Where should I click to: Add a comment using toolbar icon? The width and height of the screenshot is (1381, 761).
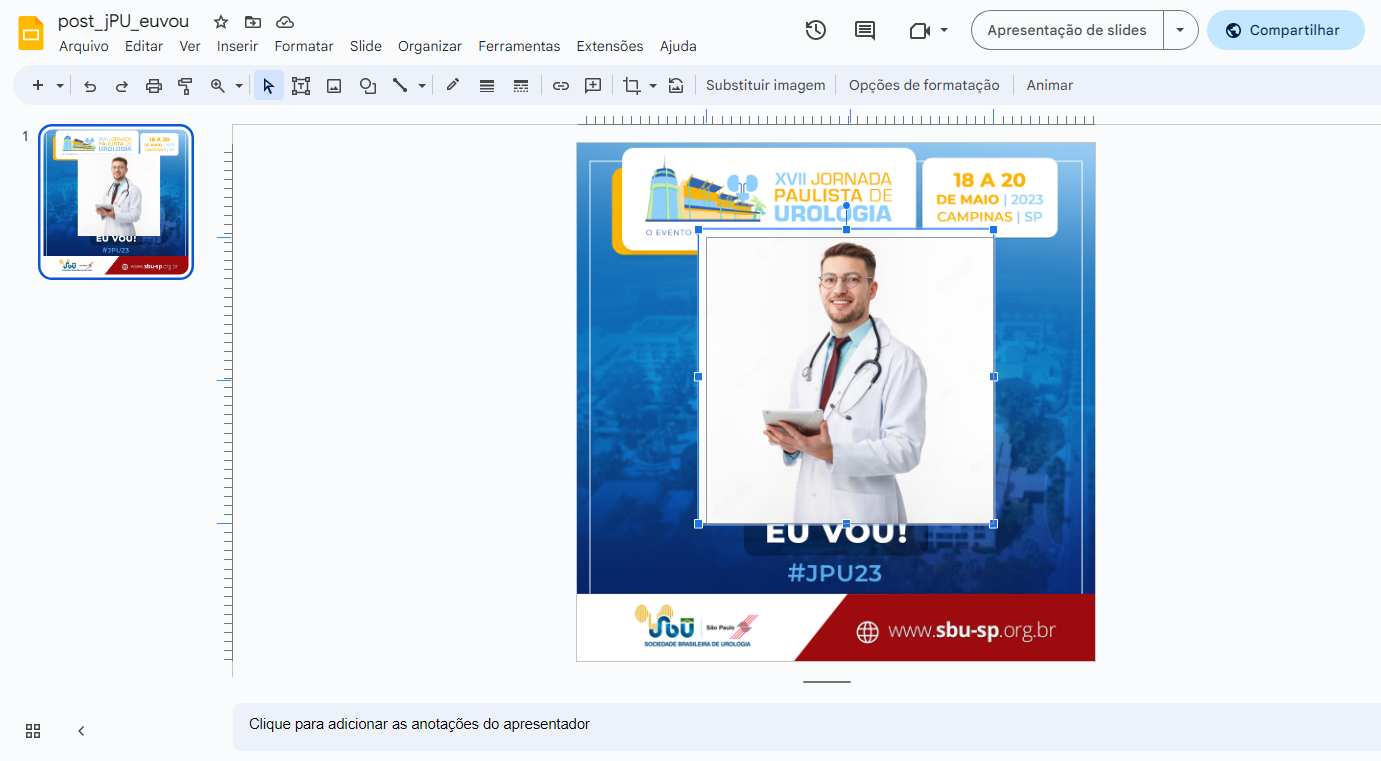[x=593, y=86]
